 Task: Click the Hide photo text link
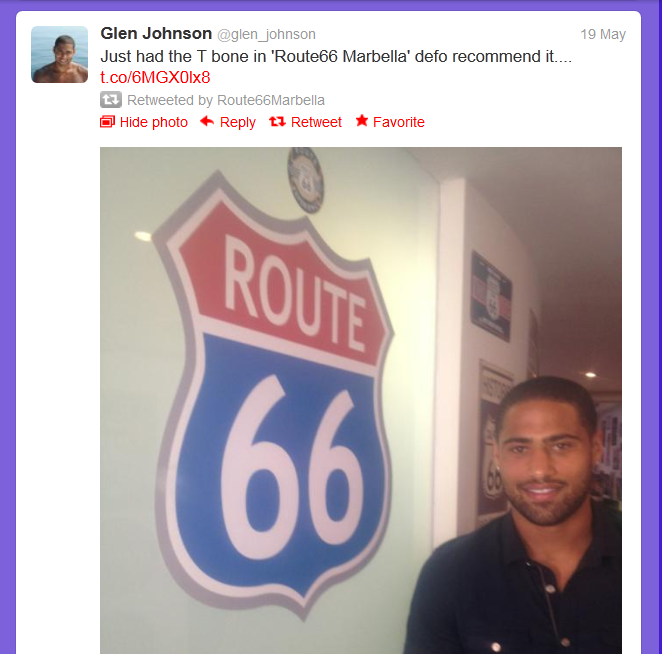pyautogui.click(x=154, y=122)
